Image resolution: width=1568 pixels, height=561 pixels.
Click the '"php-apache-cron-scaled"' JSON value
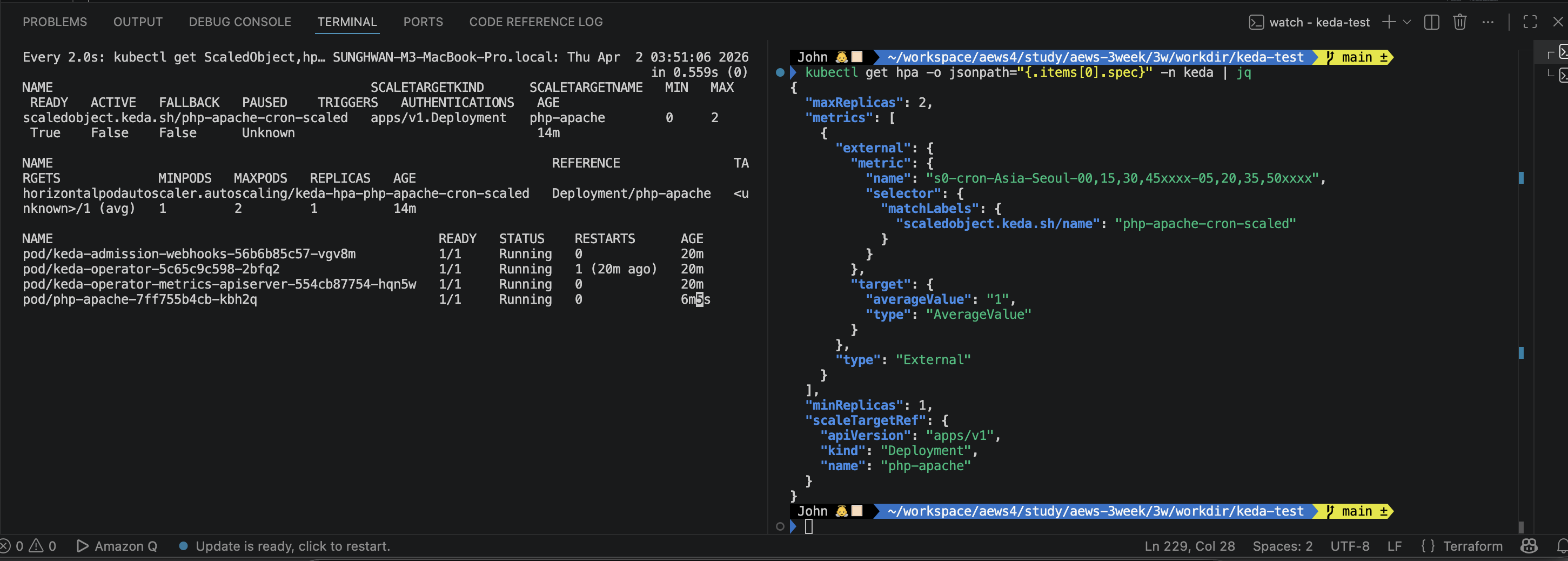tap(1205, 224)
